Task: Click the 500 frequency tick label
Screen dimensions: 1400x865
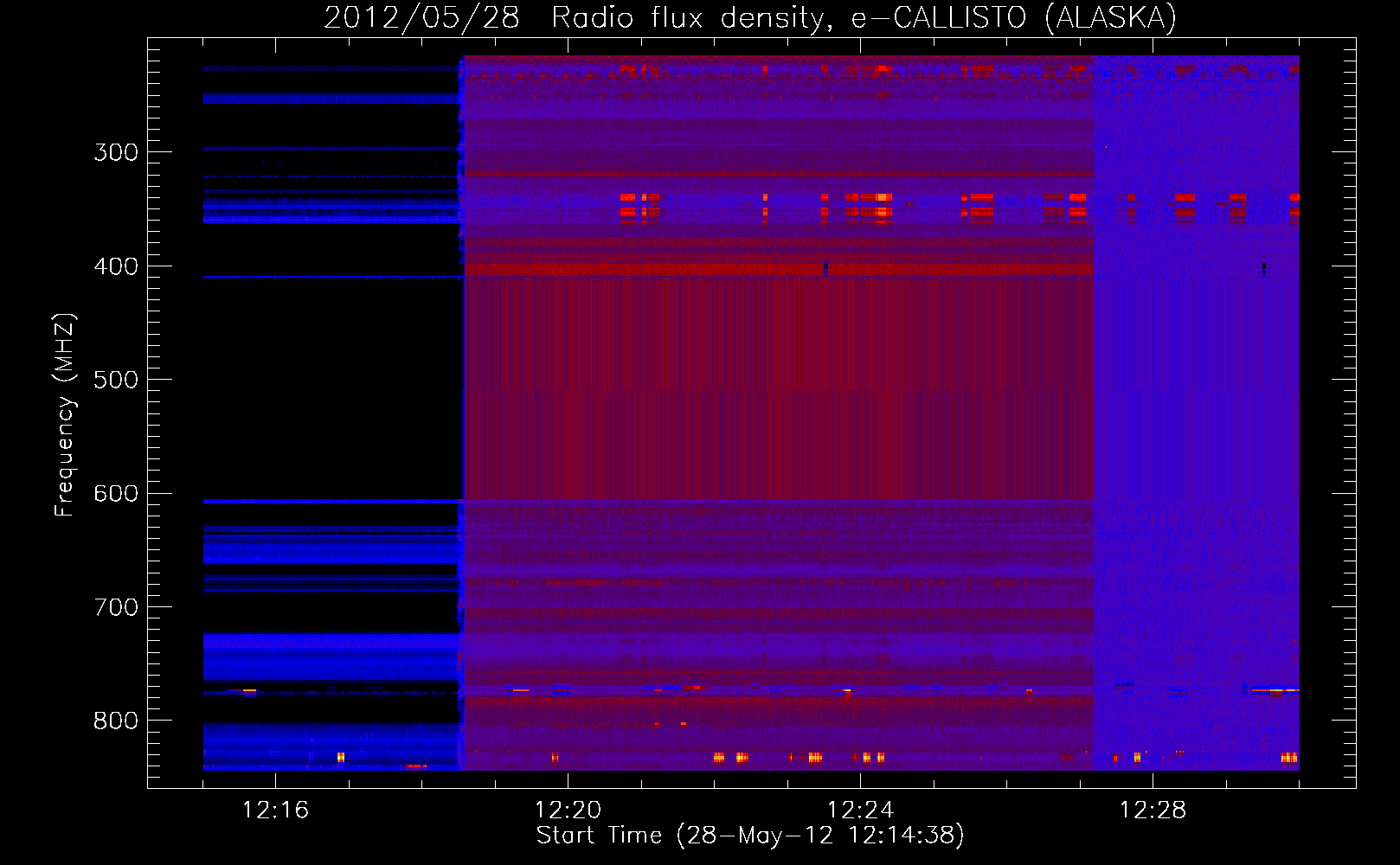Action: point(116,380)
